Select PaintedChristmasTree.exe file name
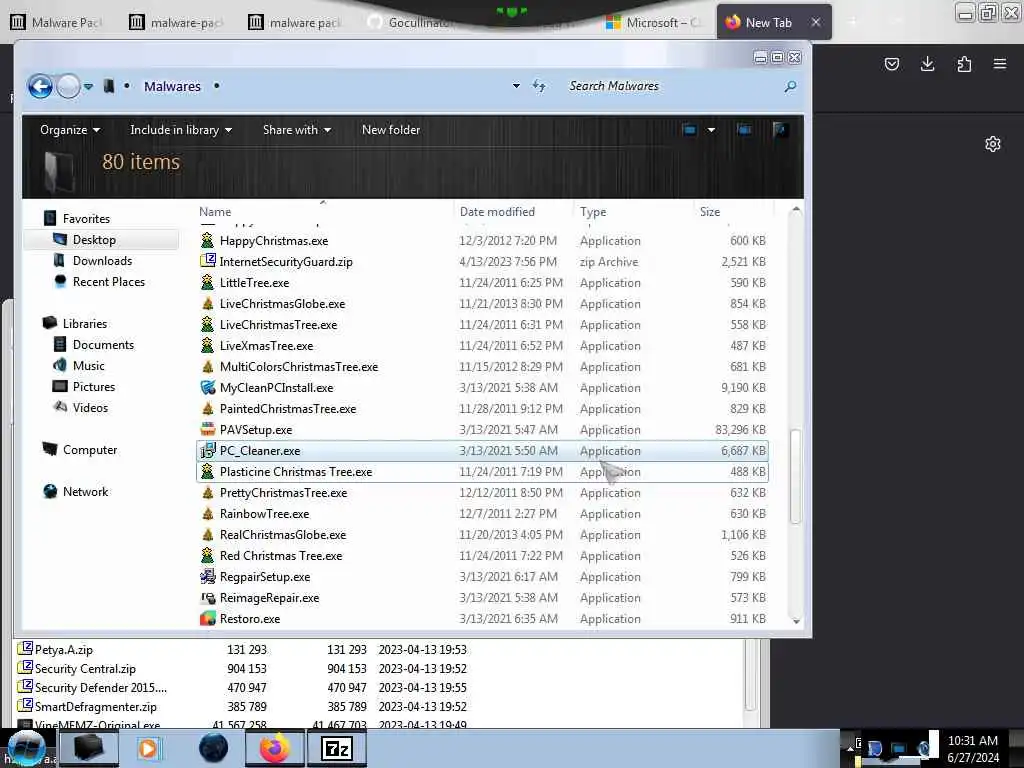 [x=288, y=409]
